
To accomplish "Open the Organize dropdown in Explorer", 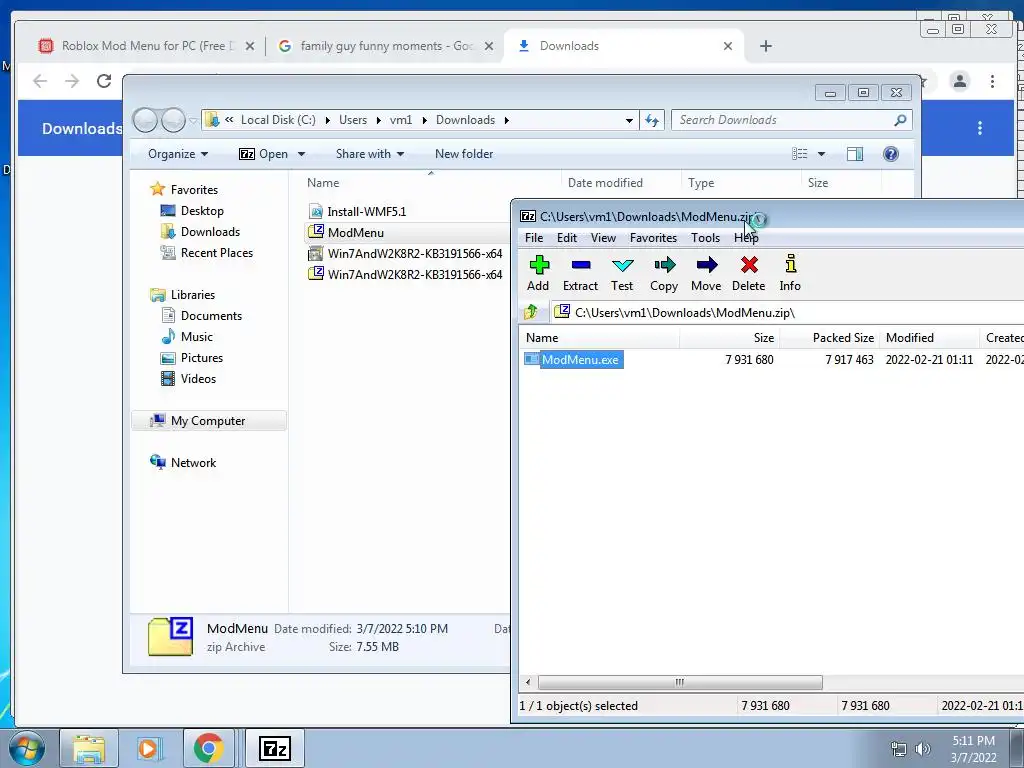I will (x=178, y=154).
